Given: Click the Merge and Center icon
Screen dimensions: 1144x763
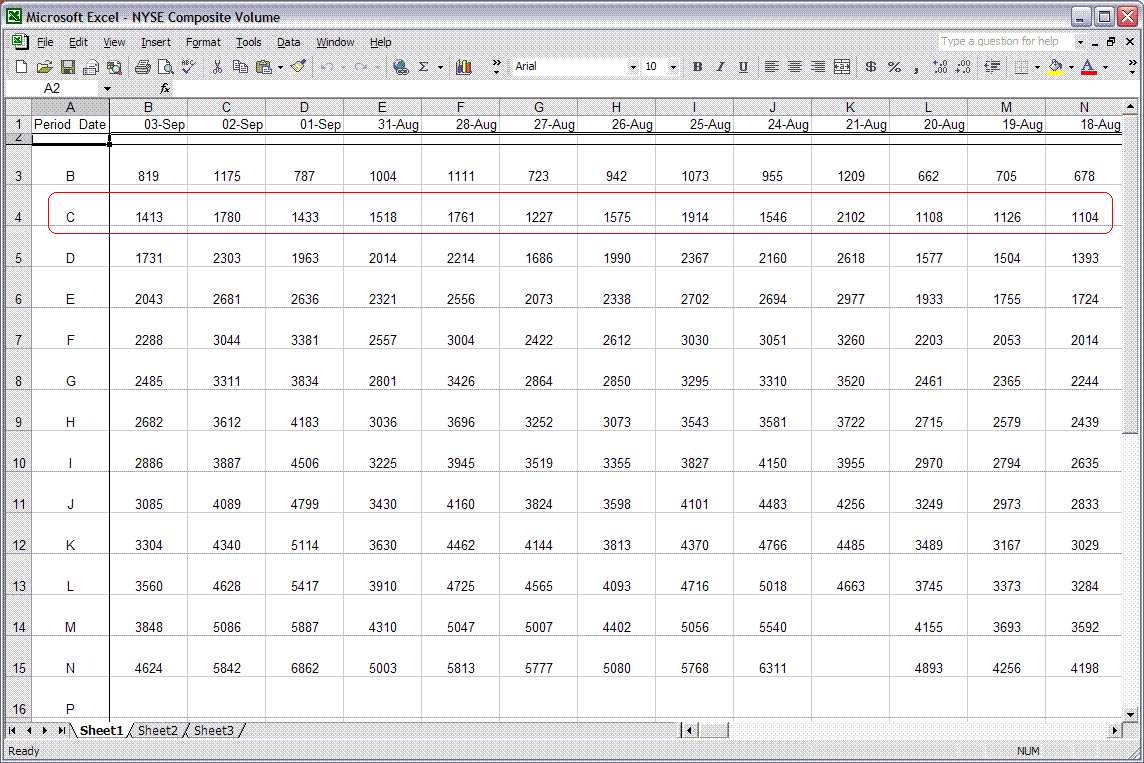Looking at the screenshot, I should pos(842,67).
